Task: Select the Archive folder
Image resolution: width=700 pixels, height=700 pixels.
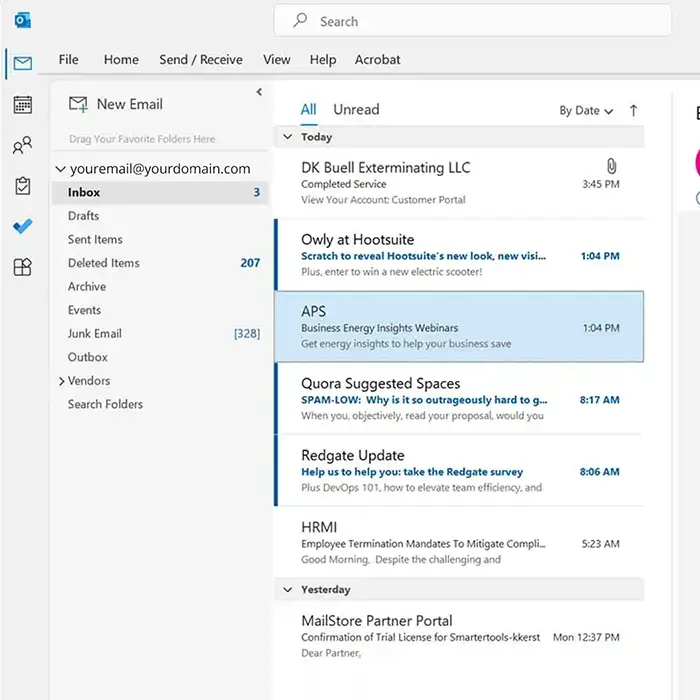Action: point(160,287)
